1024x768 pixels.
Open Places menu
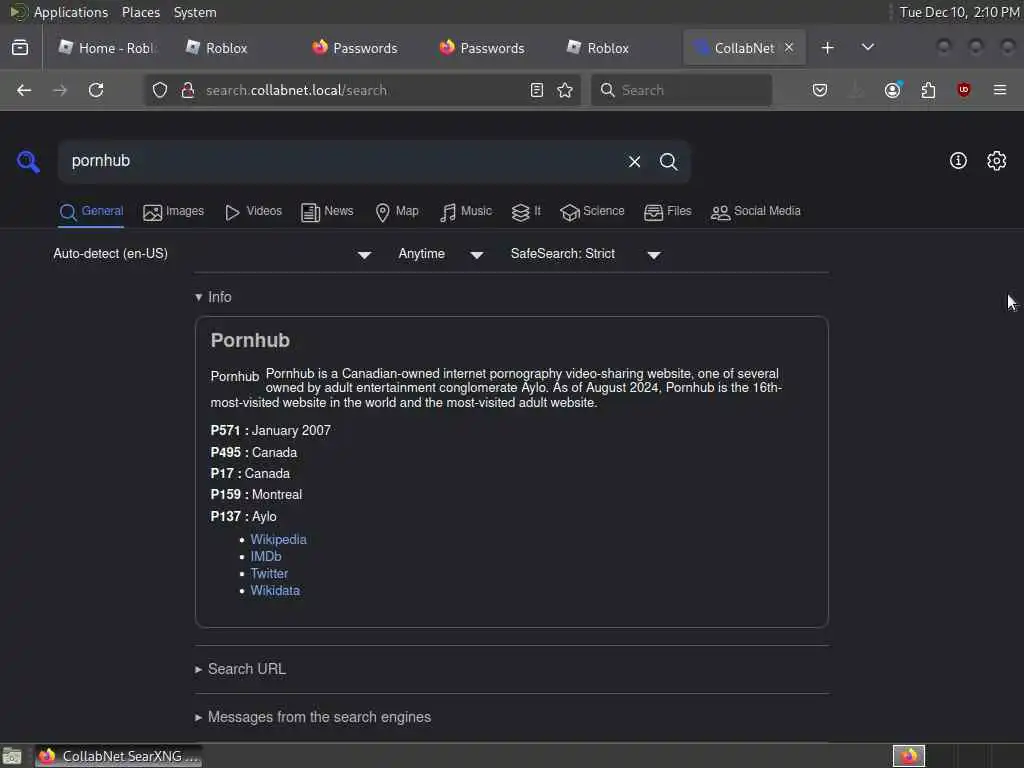140,12
